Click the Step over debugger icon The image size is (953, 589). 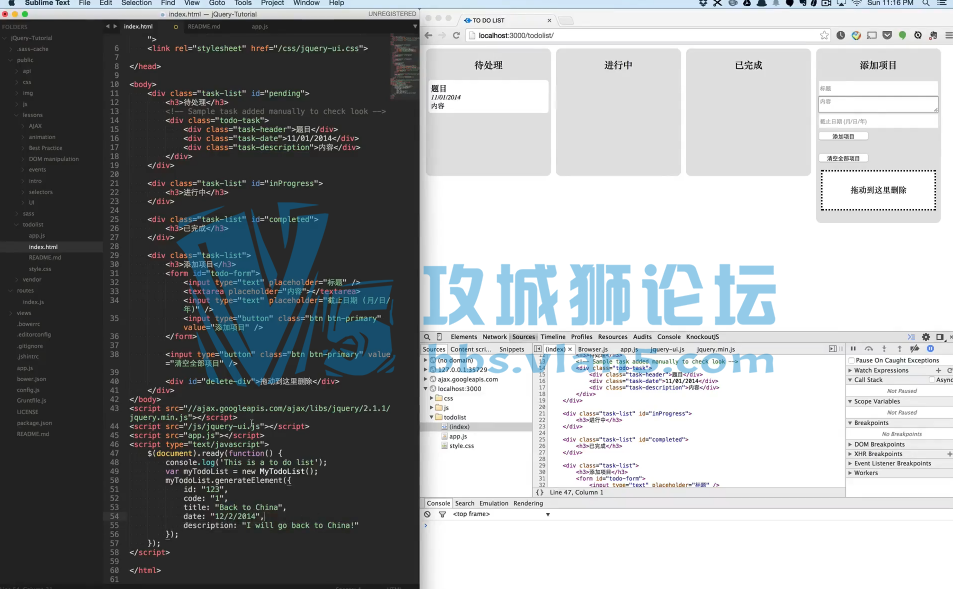pyautogui.click(x=869, y=349)
